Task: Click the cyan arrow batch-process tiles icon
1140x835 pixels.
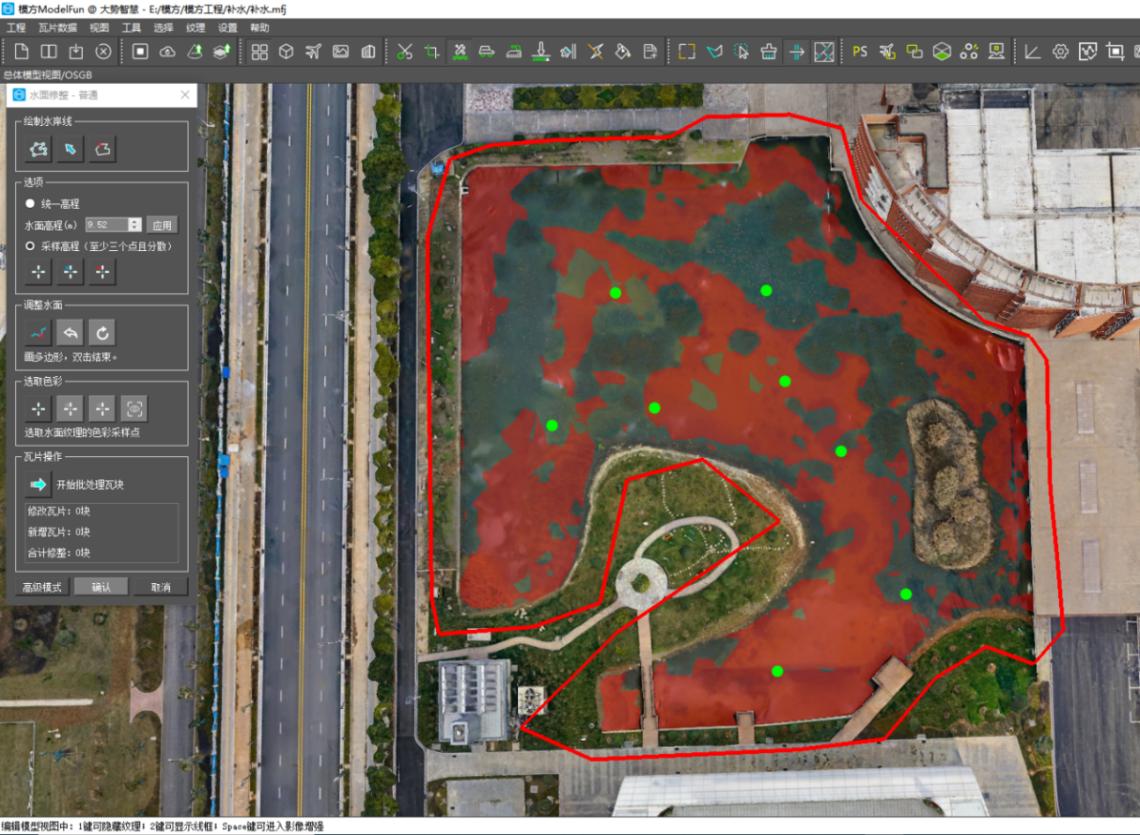Action: coord(39,484)
